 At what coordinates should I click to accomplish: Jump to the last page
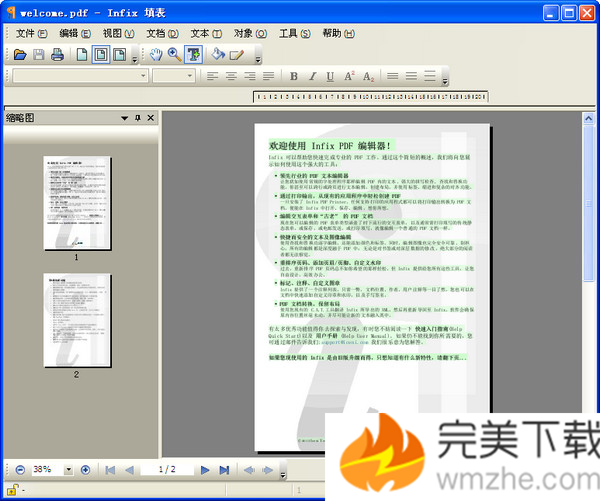click(224, 470)
